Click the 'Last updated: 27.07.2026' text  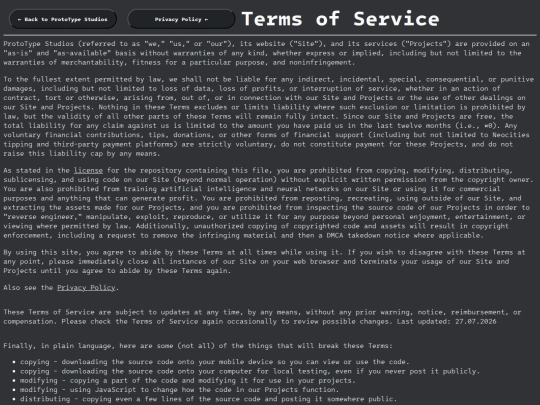pyautogui.click(x=447, y=322)
